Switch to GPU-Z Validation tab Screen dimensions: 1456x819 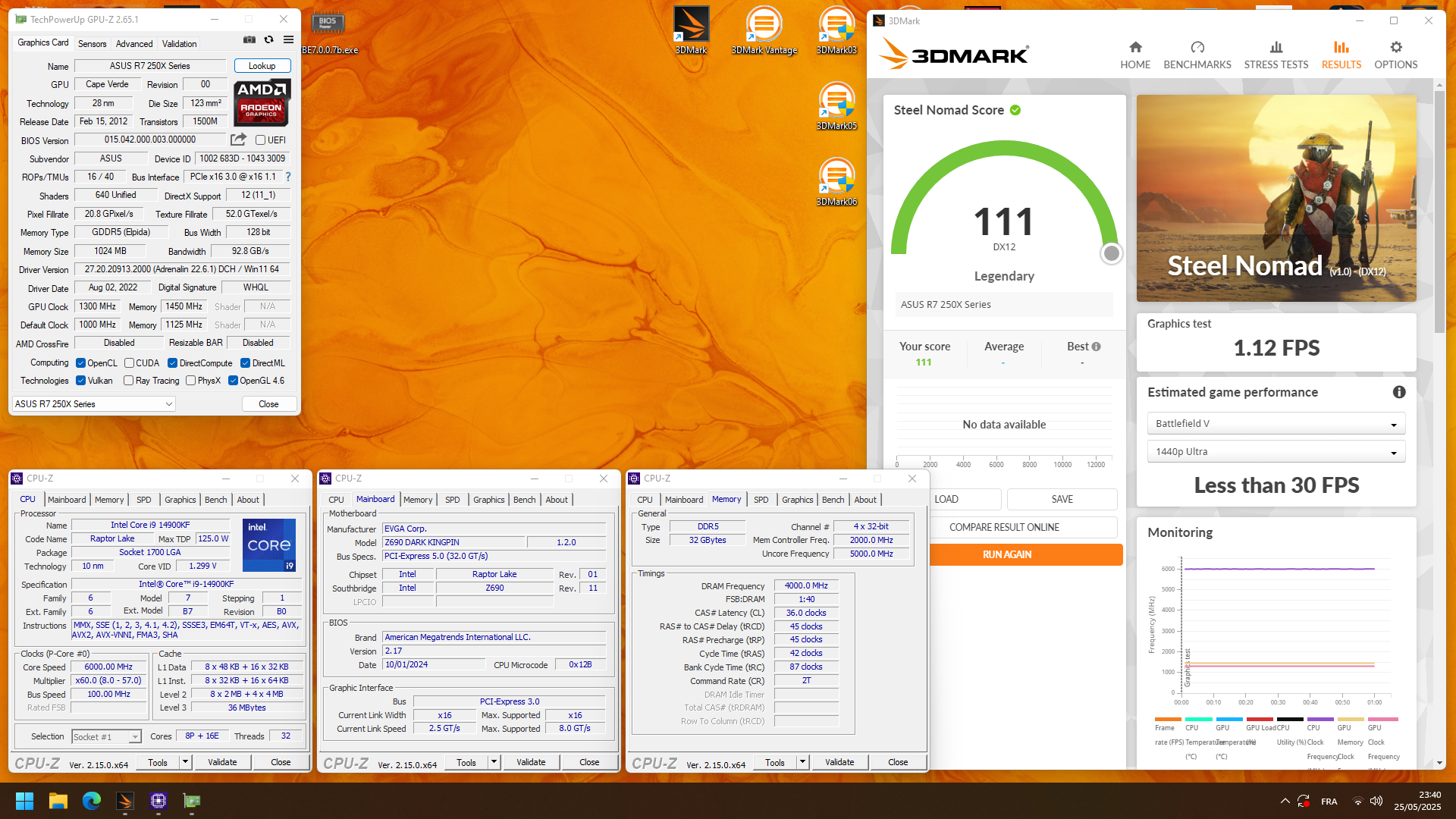(x=180, y=44)
